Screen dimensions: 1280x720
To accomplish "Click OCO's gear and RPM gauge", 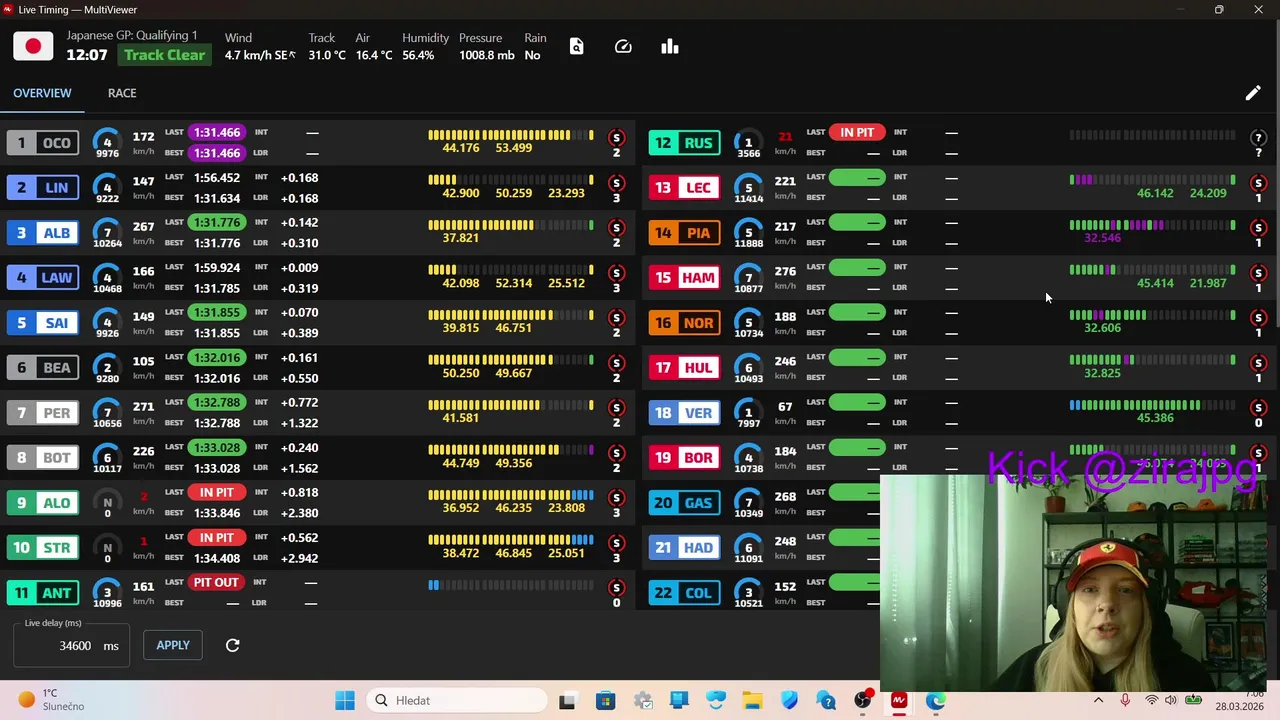I will tap(107, 143).
